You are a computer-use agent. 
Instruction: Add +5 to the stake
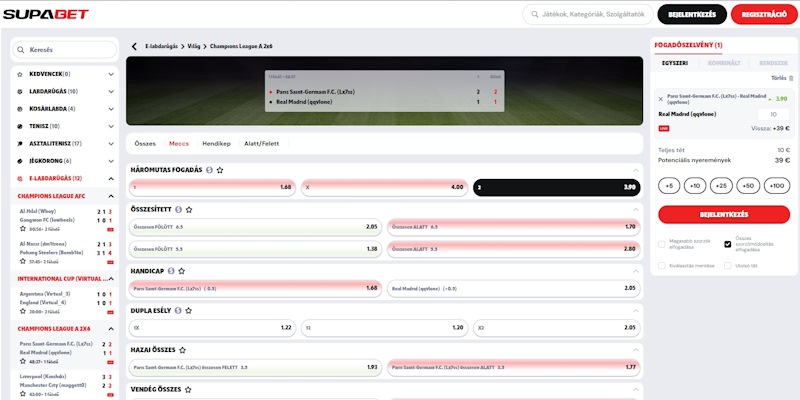(x=669, y=186)
